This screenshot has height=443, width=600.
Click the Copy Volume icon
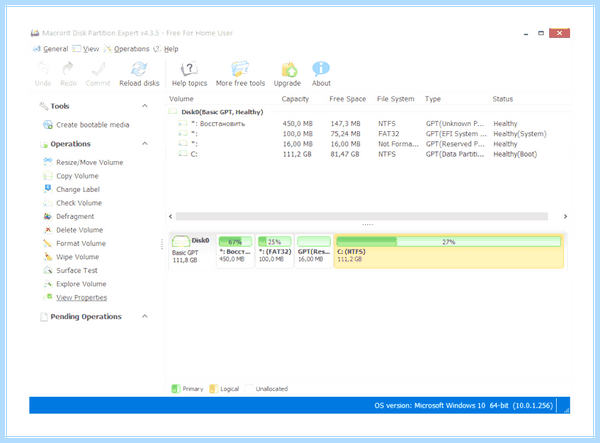(48, 176)
